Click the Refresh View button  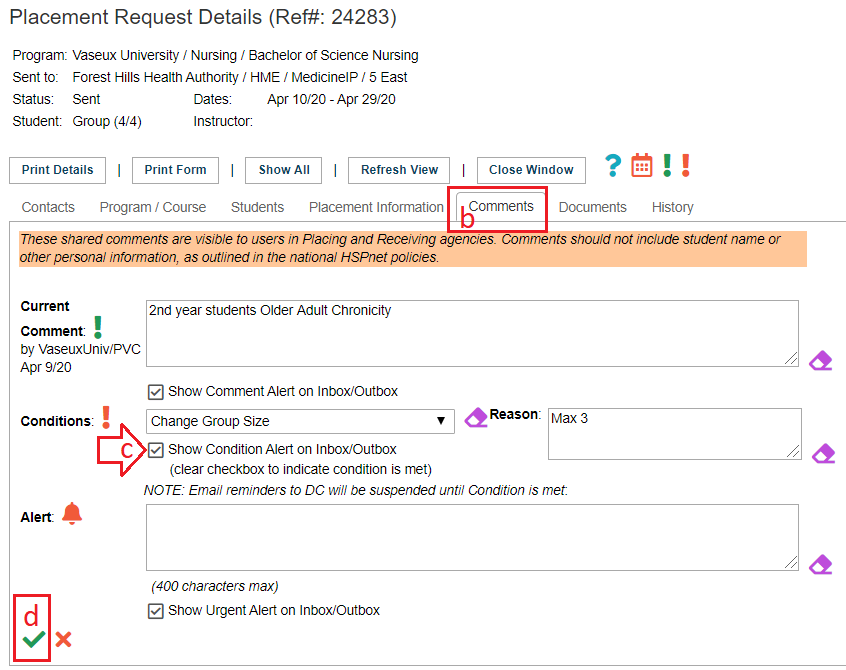click(399, 170)
